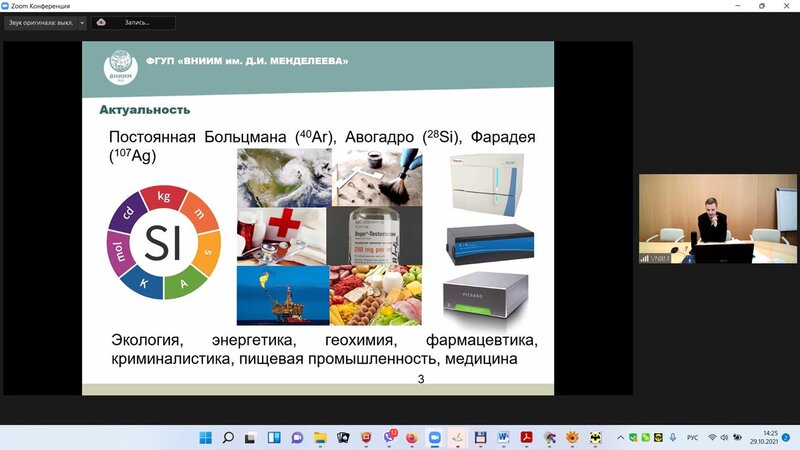This screenshot has height=450, width=800.
Task: Open taskbar search magnifier
Action: click(228, 437)
